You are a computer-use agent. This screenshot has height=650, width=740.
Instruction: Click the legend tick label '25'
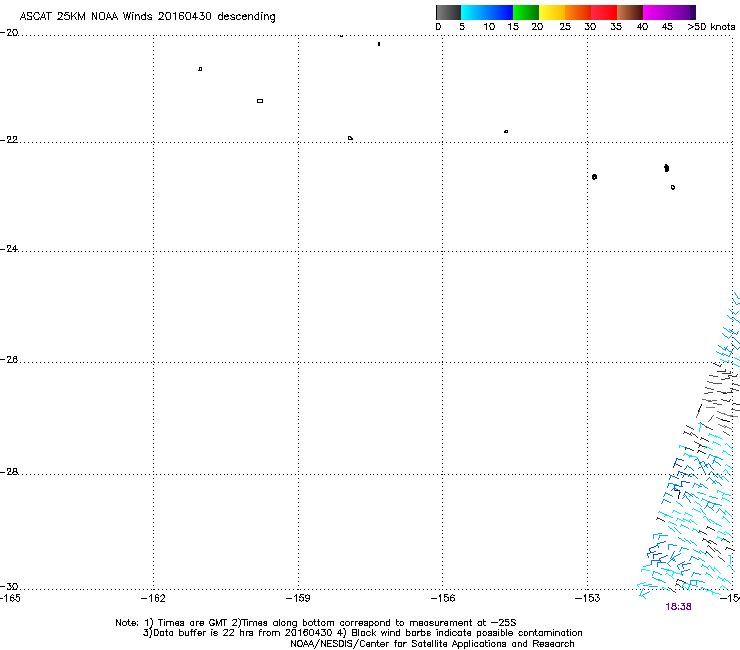(x=565, y=27)
